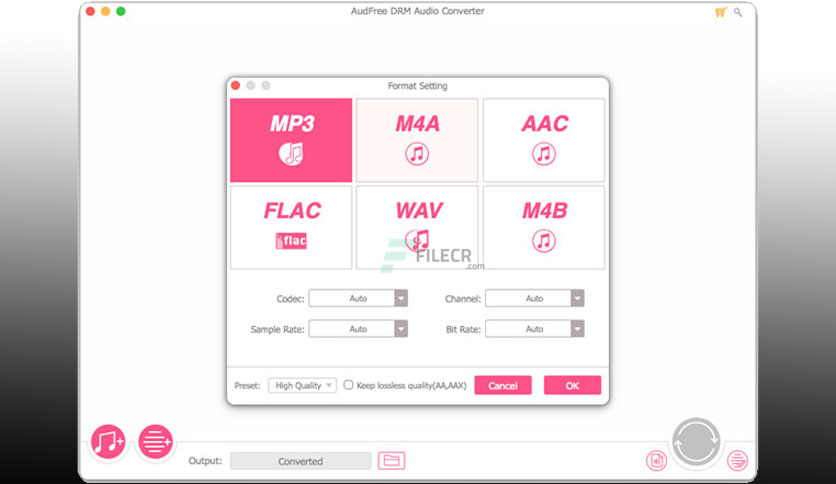Close the Format Setting dialog

click(236, 85)
